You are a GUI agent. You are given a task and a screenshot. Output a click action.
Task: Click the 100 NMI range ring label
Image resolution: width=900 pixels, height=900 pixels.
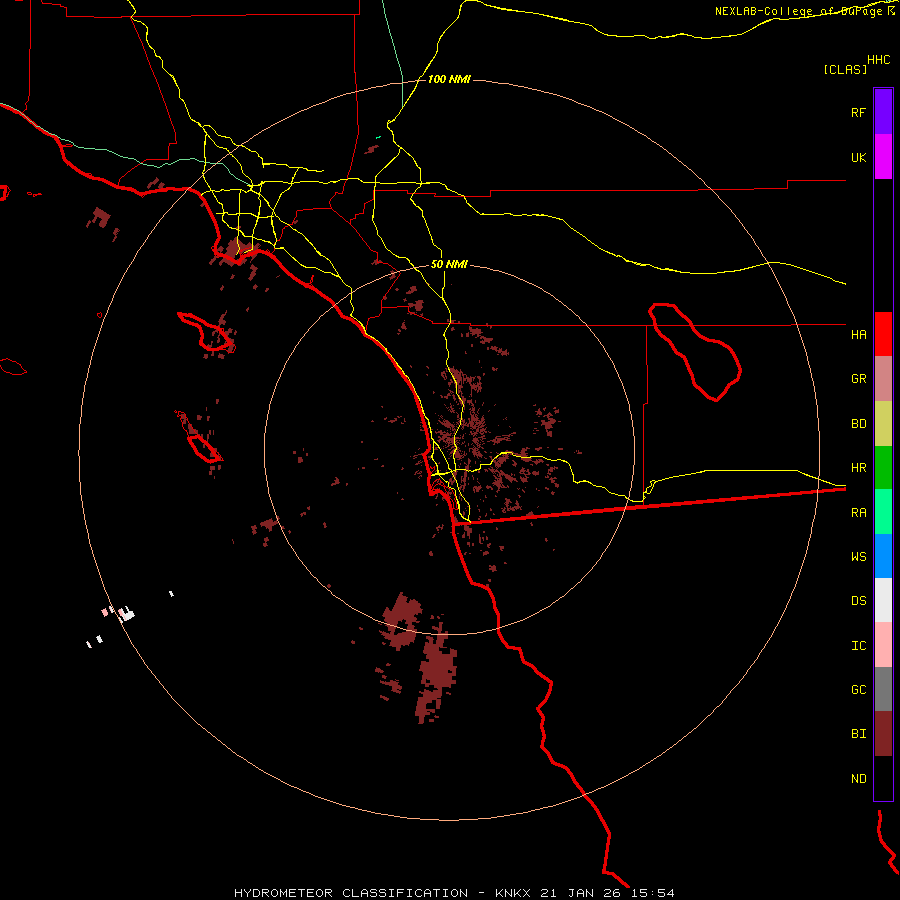(449, 79)
